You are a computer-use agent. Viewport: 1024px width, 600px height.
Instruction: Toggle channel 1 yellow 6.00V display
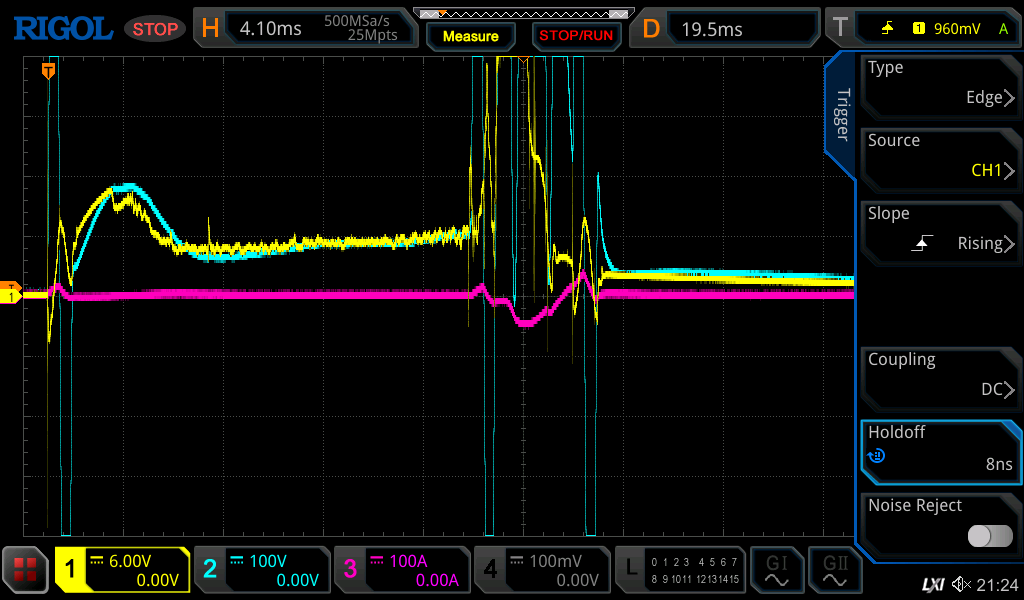(122, 570)
